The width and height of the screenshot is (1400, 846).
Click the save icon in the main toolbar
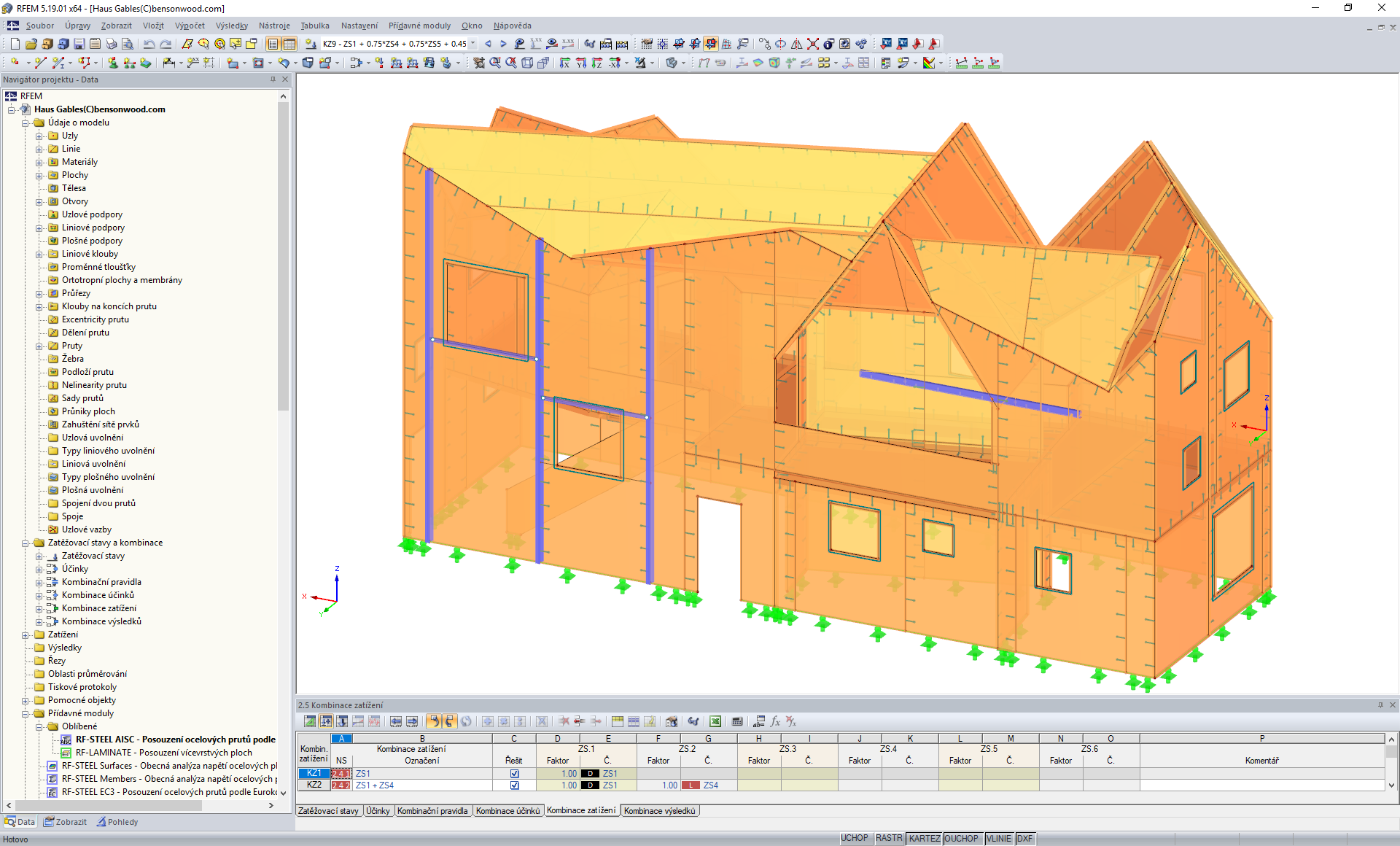pyautogui.click(x=78, y=44)
